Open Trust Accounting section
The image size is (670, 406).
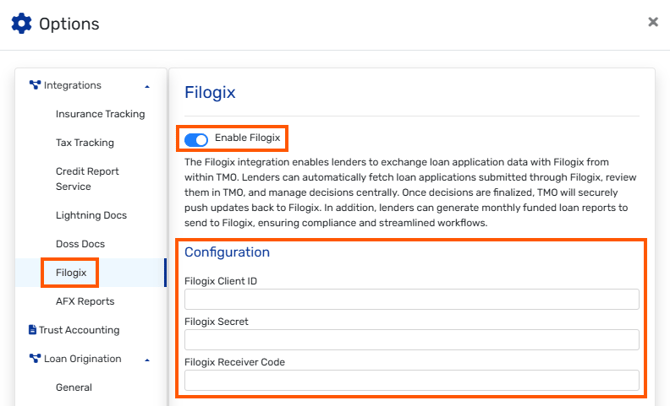pyautogui.click(x=79, y=330)
